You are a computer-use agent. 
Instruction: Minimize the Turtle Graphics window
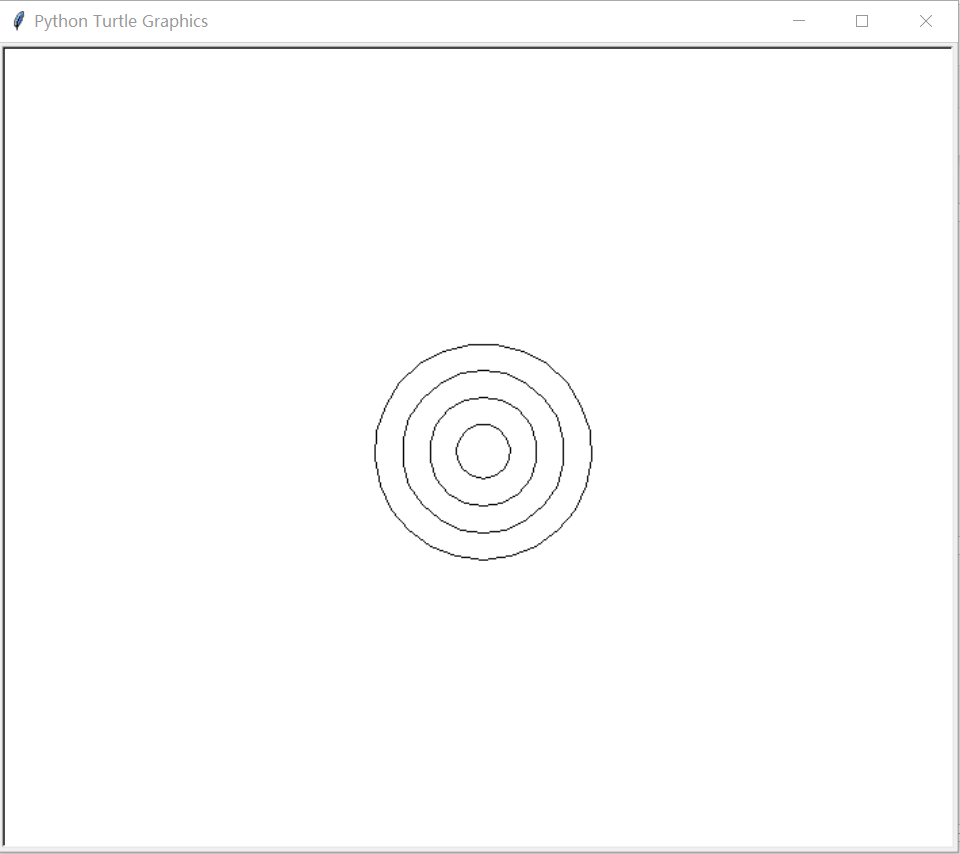coord(798,20)
